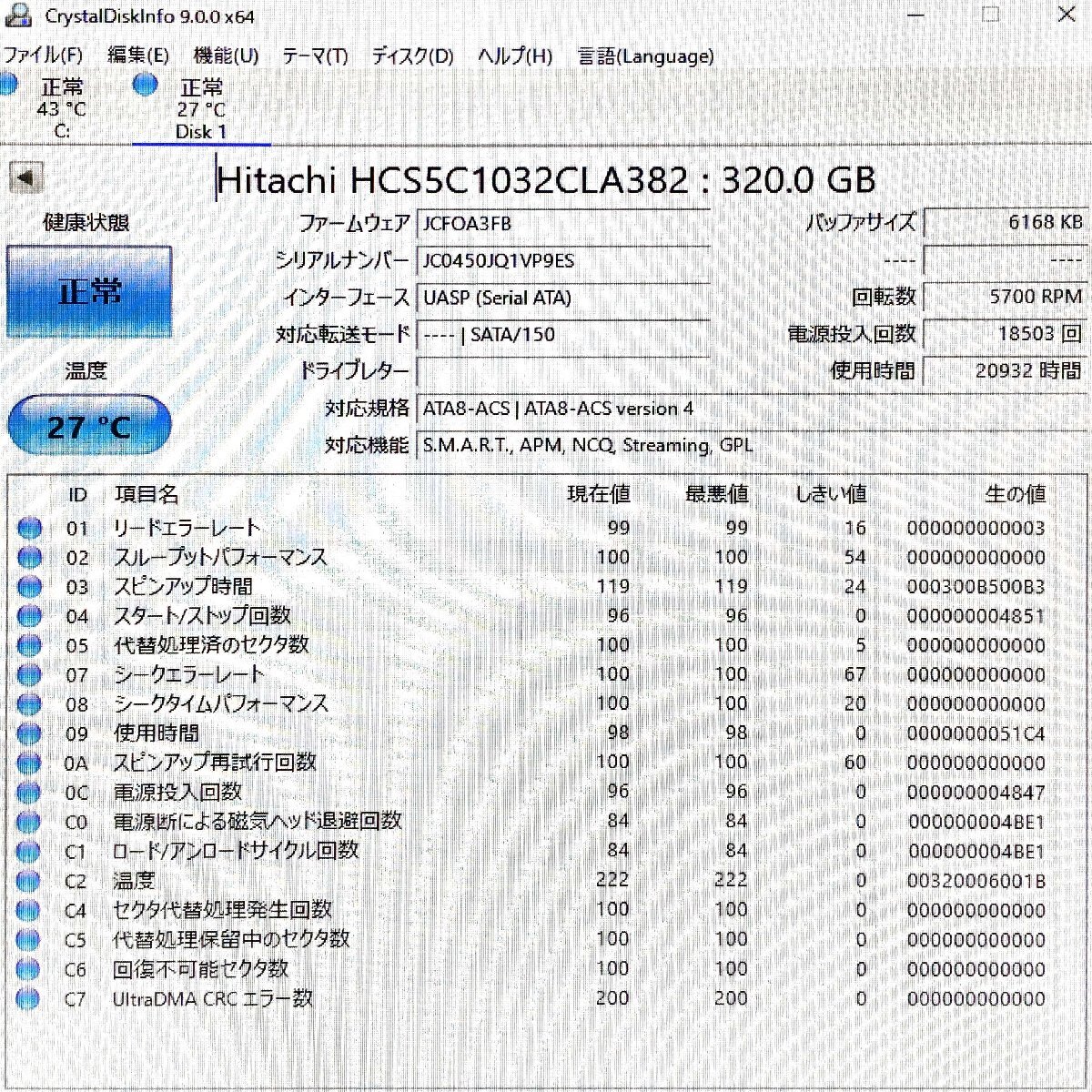Click the blue status icon beside リードエラーレート
This screenshot has width=1092, height=1092.
coord(29,528)
